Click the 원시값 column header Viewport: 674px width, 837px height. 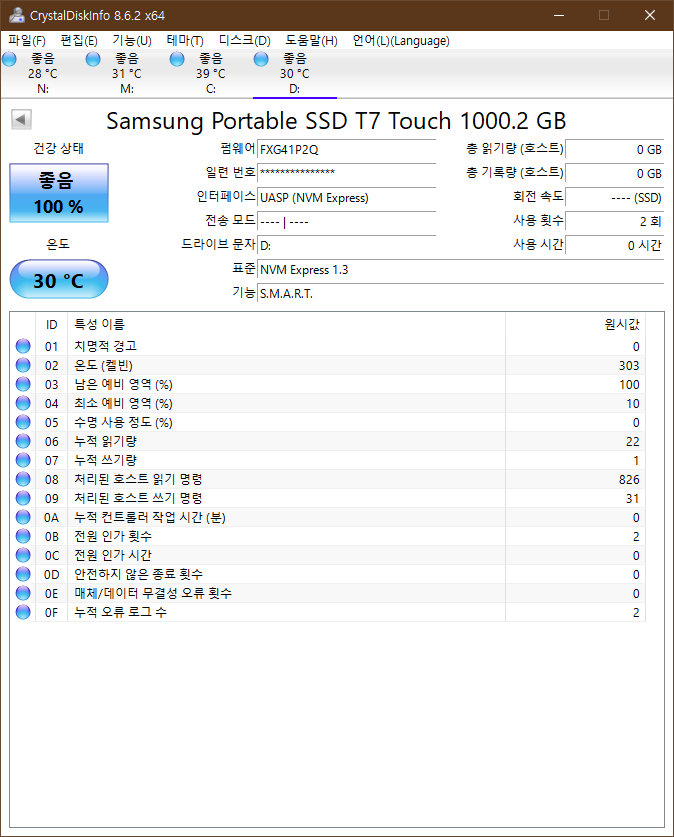(575, 325)
